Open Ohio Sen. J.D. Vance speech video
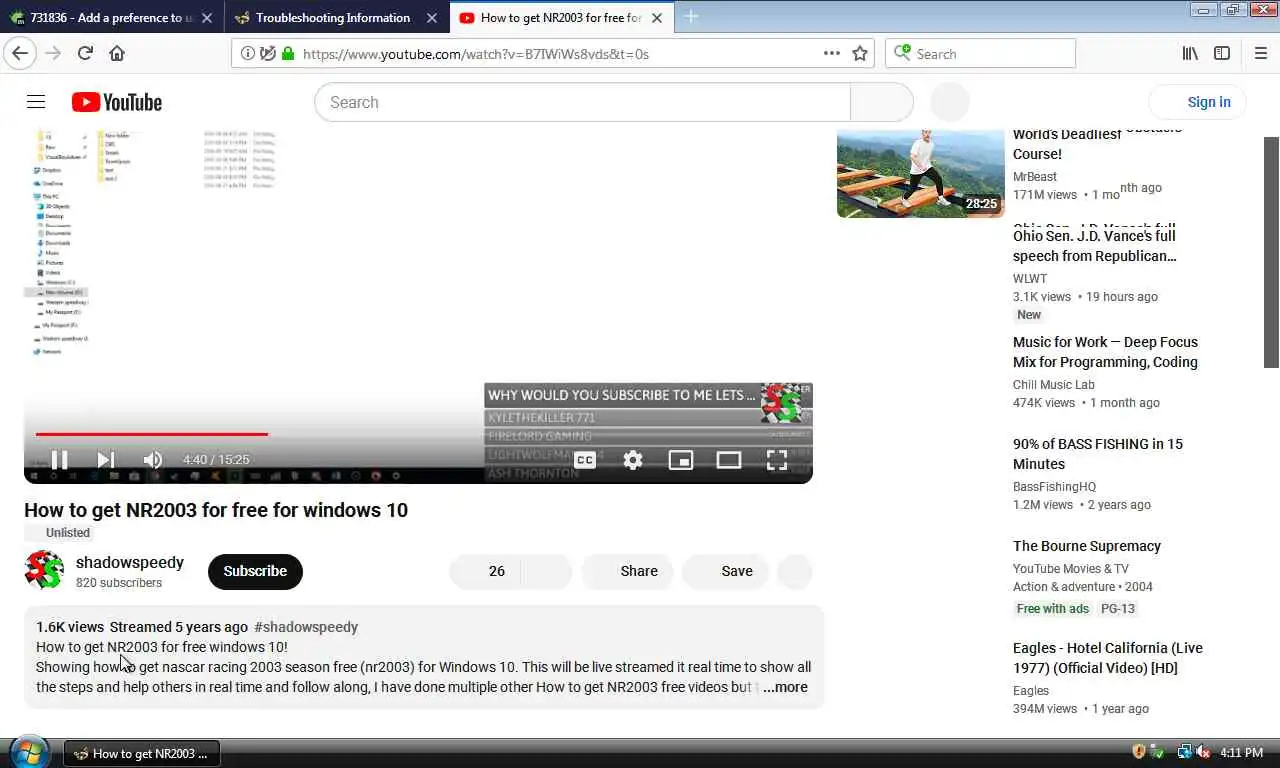Image resolution: width=1280 pixels, height=768 pixels. tap(1094, 246)
